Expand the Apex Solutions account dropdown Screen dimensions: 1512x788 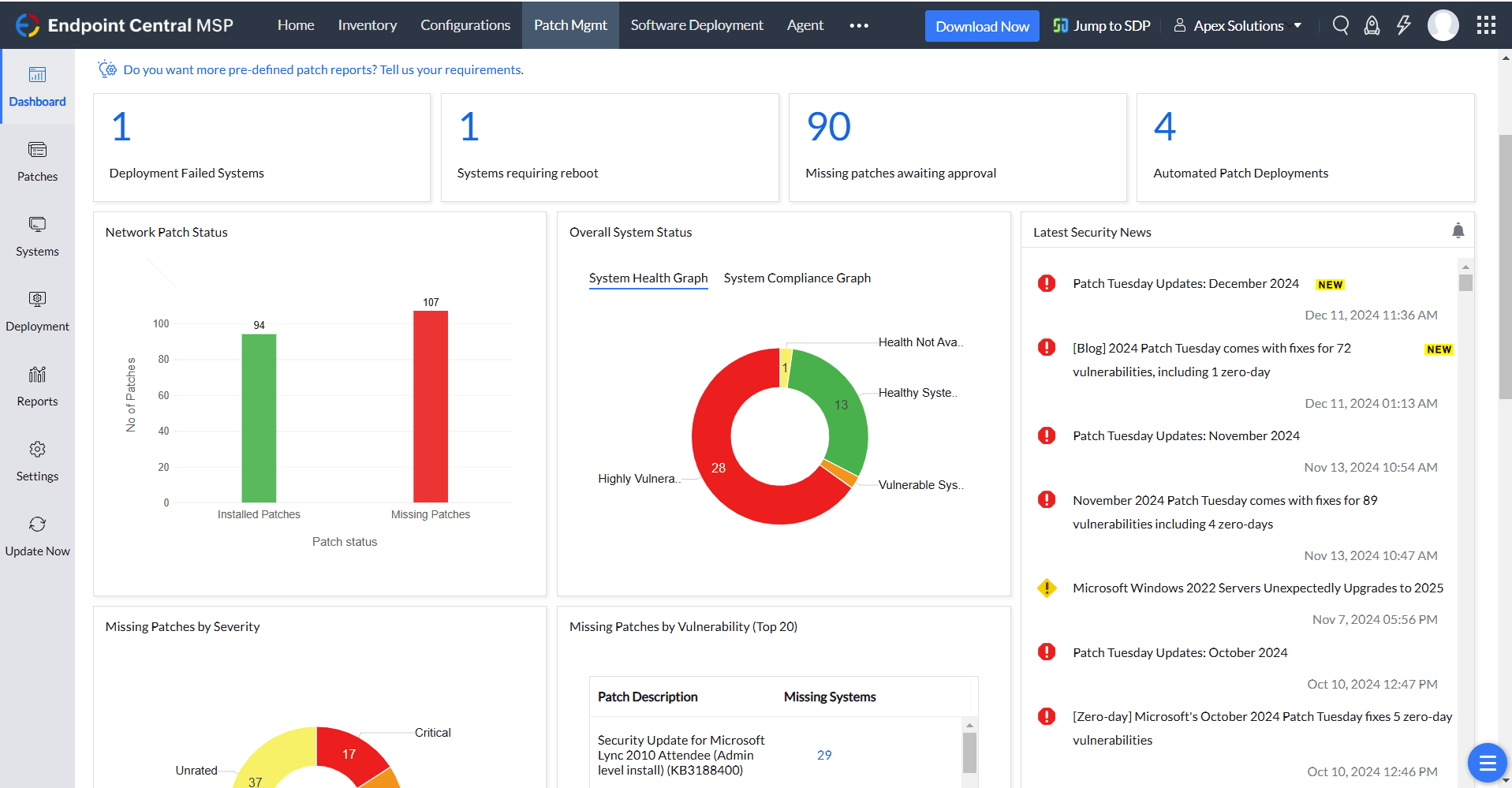pyautogui.click(x=1238, y=25)
